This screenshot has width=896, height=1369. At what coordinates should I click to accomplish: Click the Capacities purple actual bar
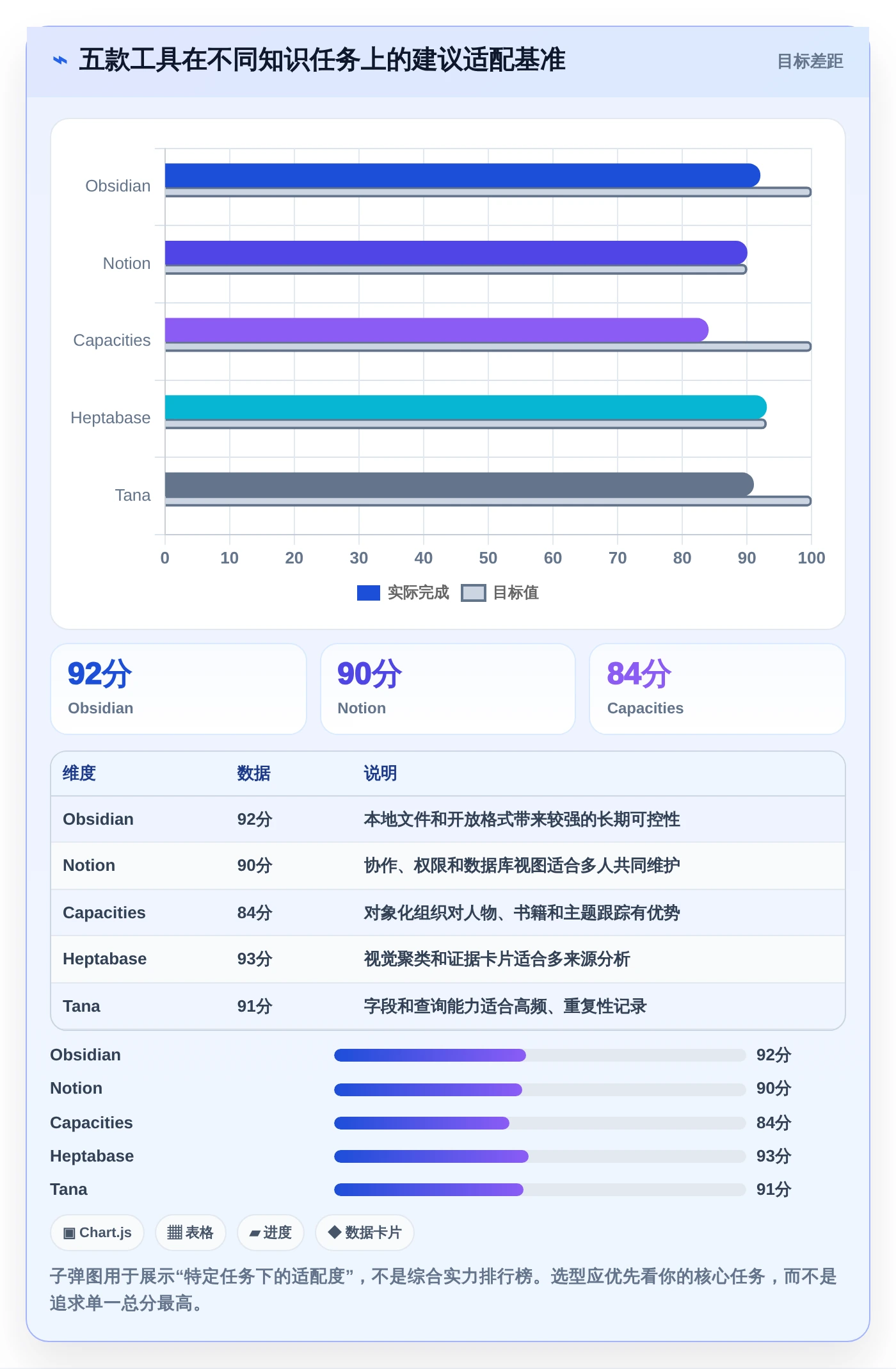tap(436, 330)
